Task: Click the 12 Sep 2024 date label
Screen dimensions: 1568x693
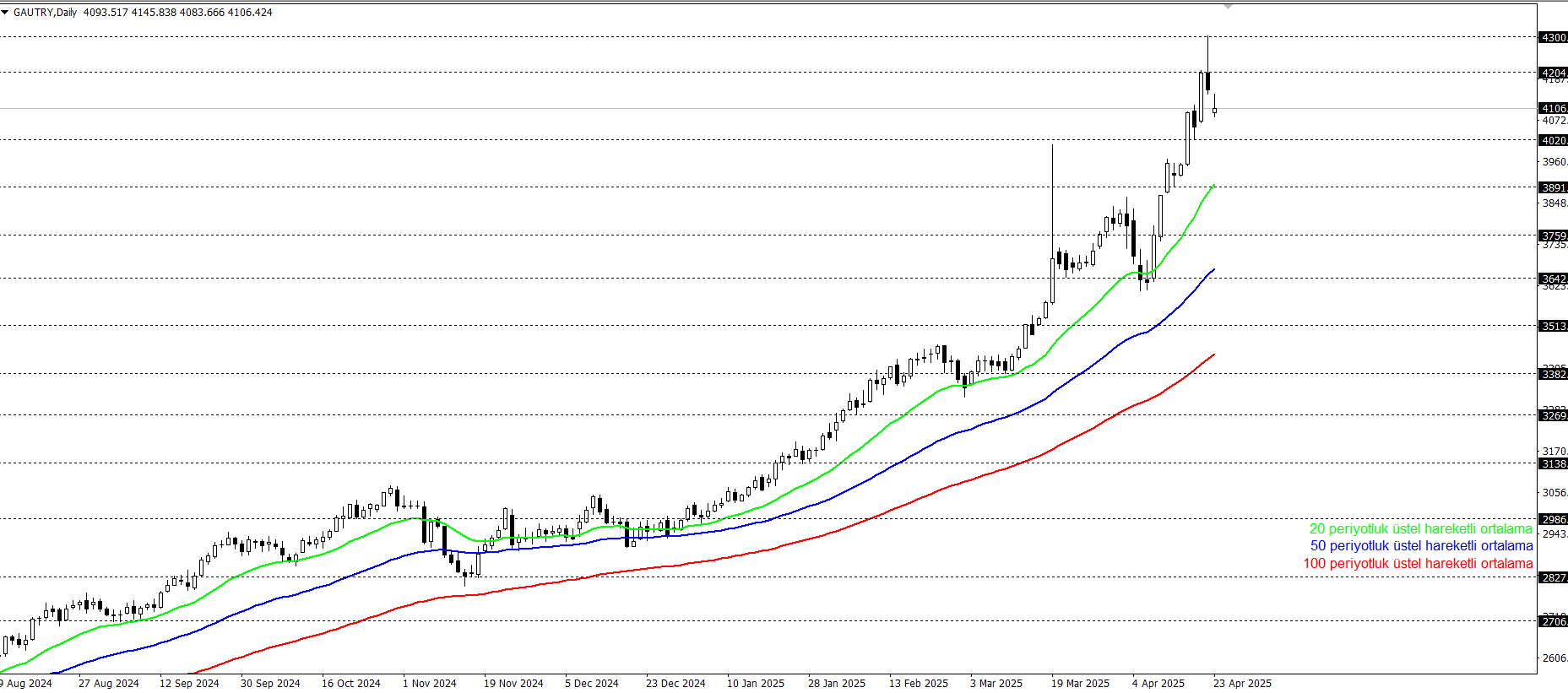Action: pos(189,684)
